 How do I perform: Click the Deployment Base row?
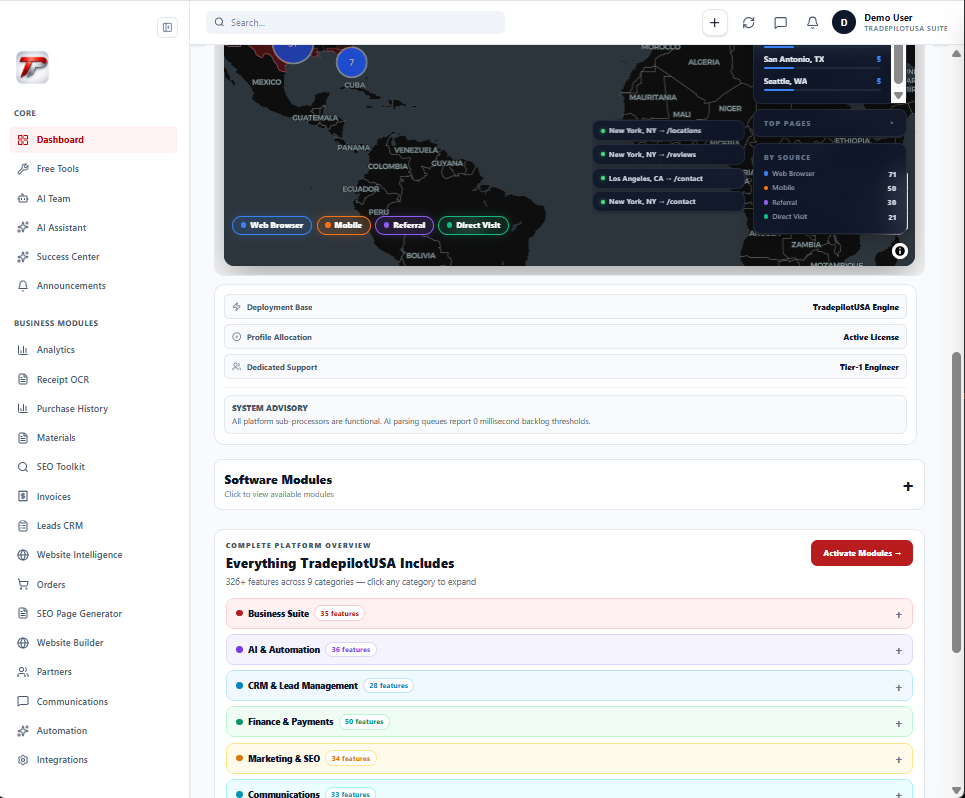tap(565, 307)
